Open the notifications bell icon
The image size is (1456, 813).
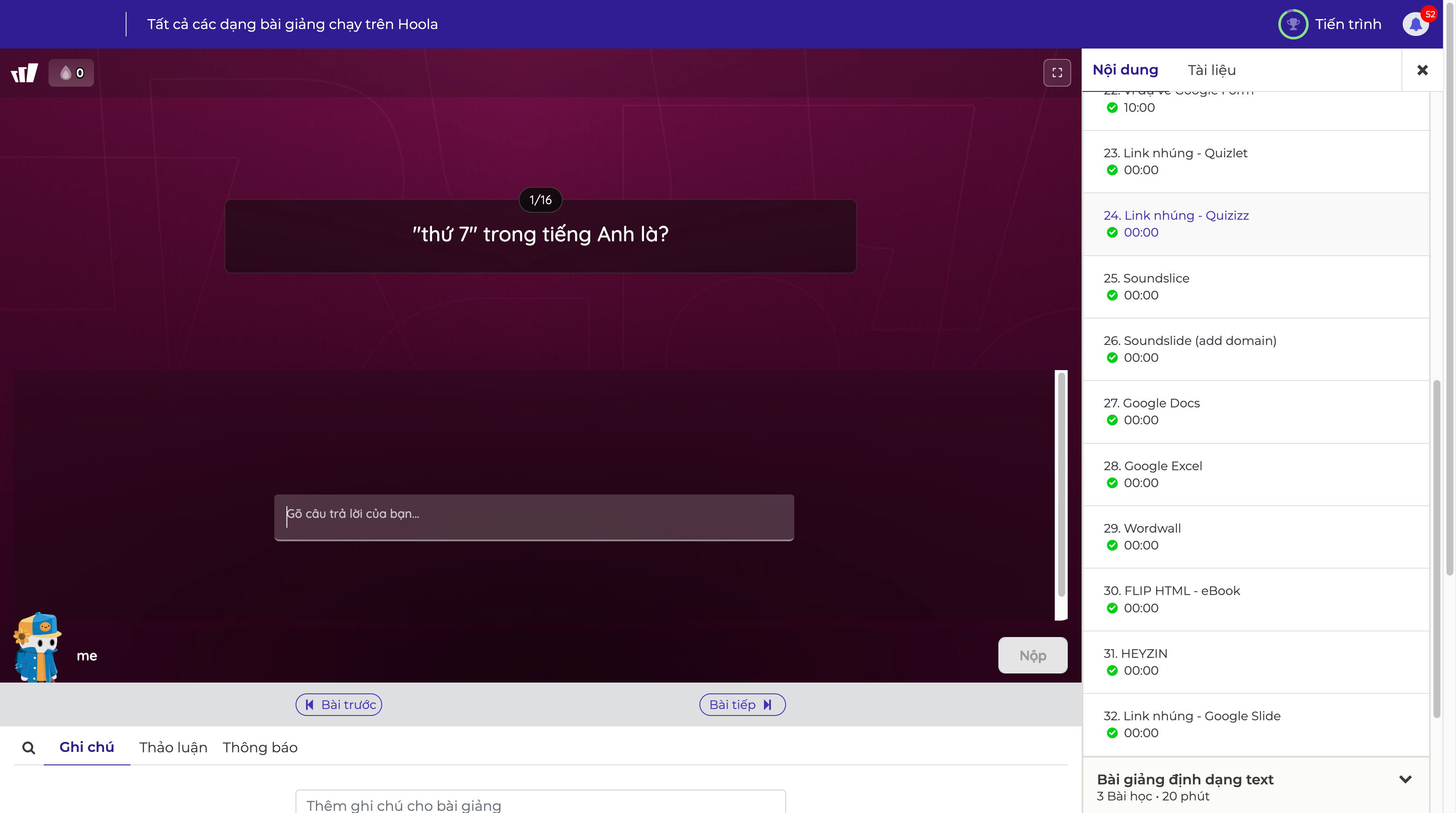[x=1415, y=24]
